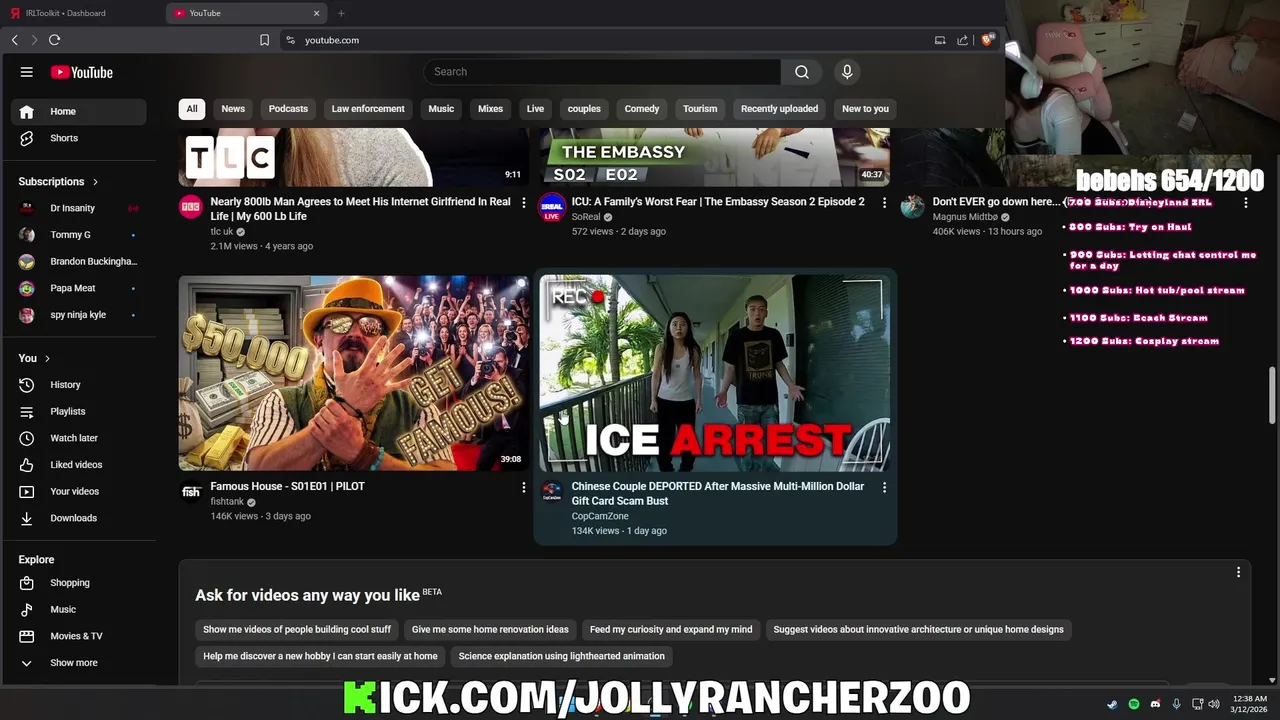The image size is (1280, 720).
Task: Go back with browser back arrow
Action: pyautogui.click(x=15, y=40)
